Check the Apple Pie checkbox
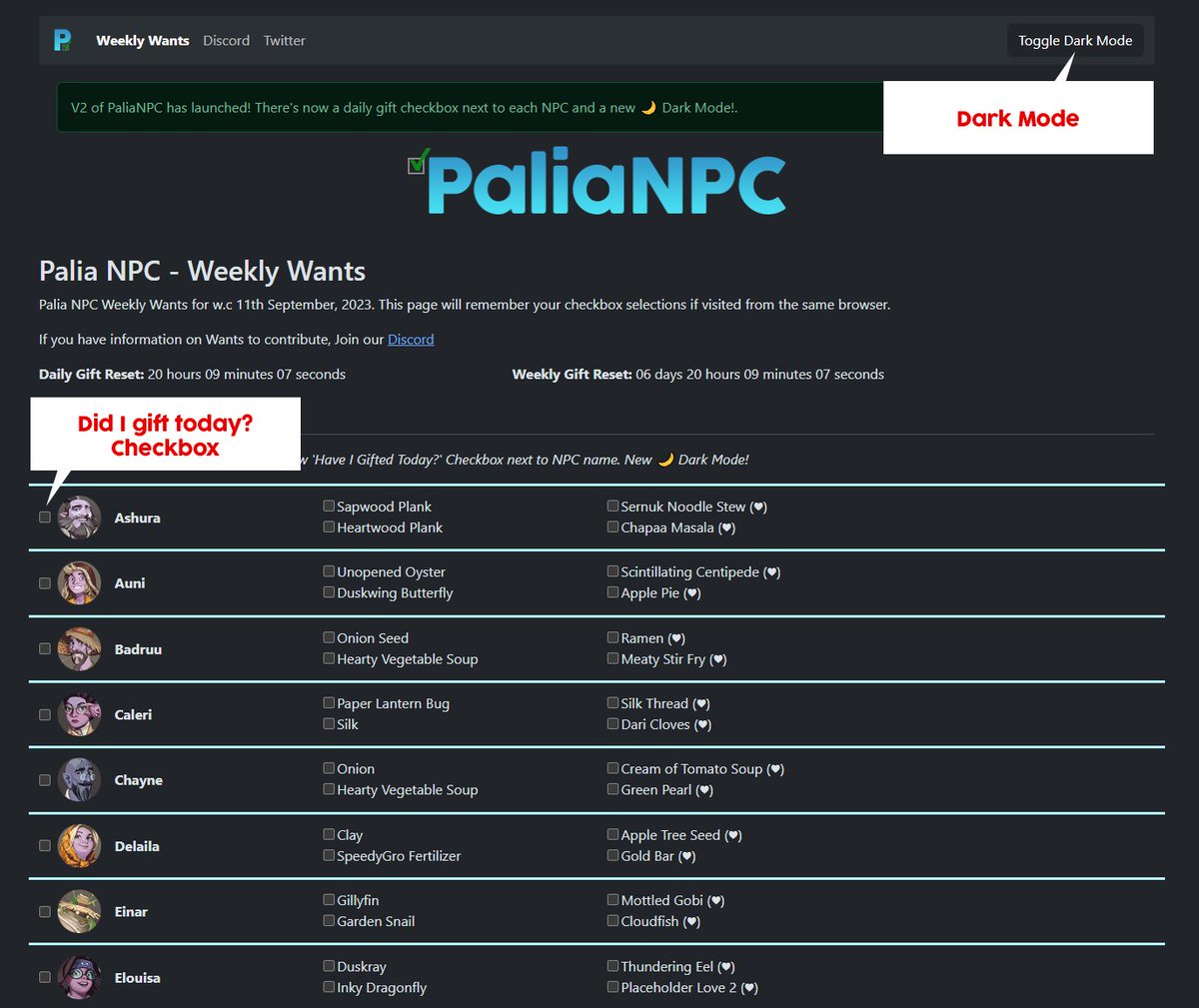 612,592
